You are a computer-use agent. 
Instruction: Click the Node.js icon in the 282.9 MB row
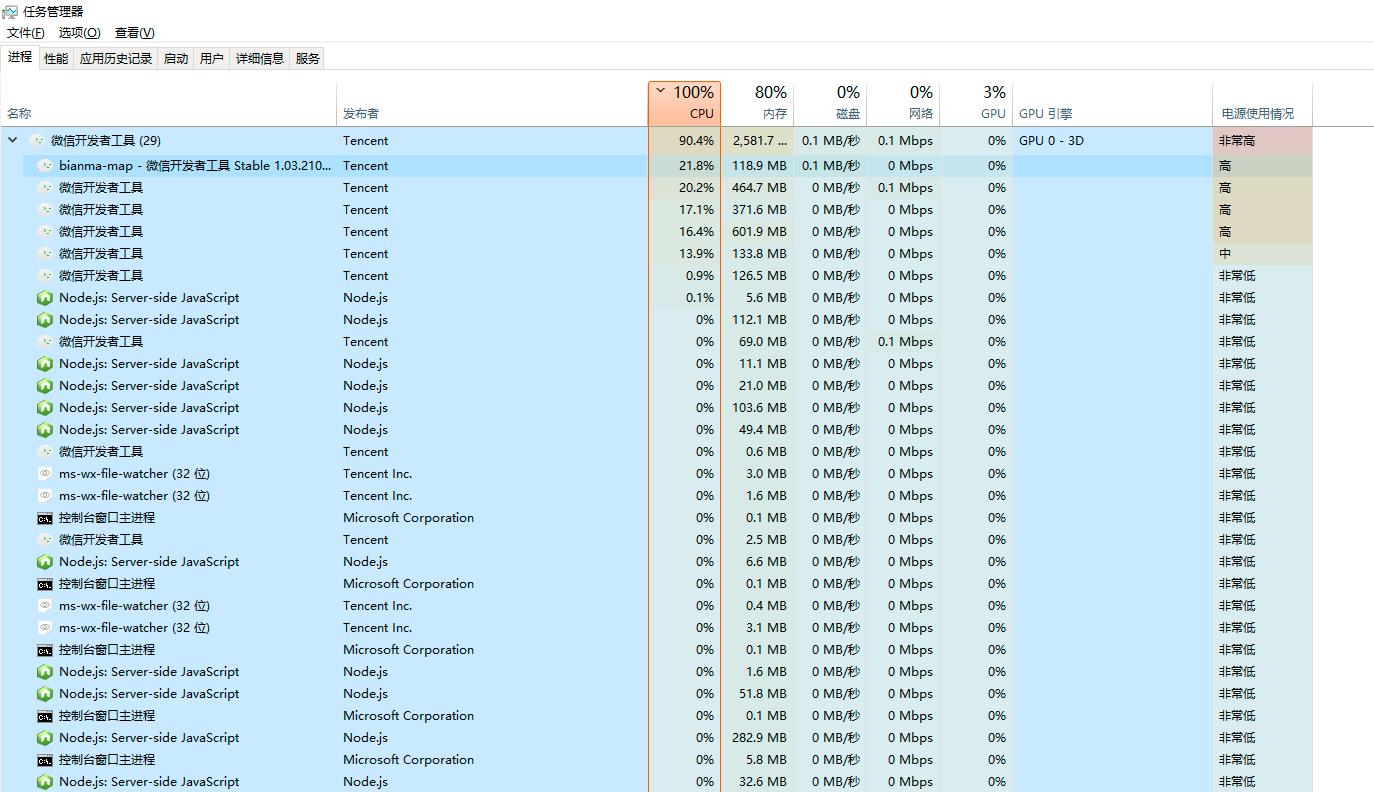[x=44, y=738]
